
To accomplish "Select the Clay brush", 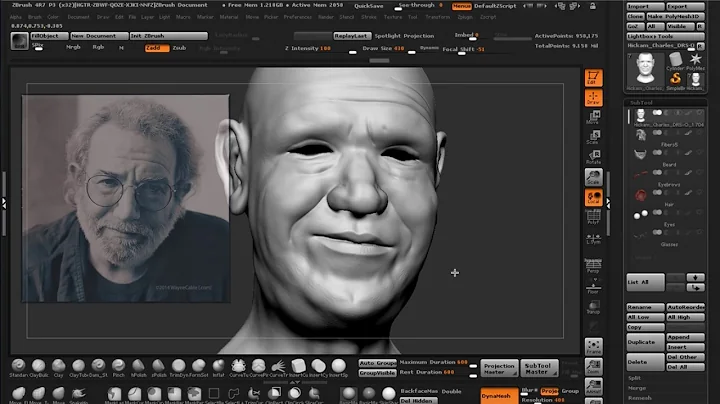I will tap(58, 368).
